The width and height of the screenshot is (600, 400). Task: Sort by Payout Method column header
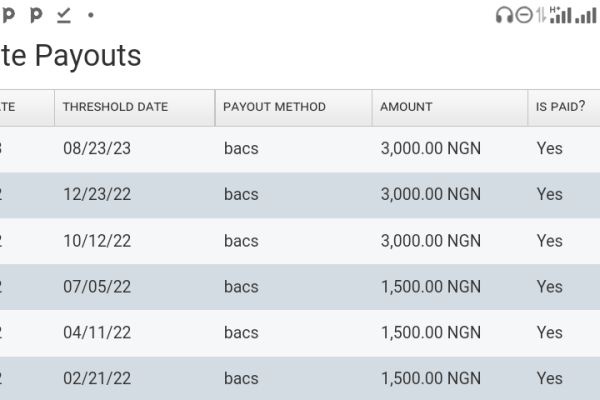pos(274,107)
